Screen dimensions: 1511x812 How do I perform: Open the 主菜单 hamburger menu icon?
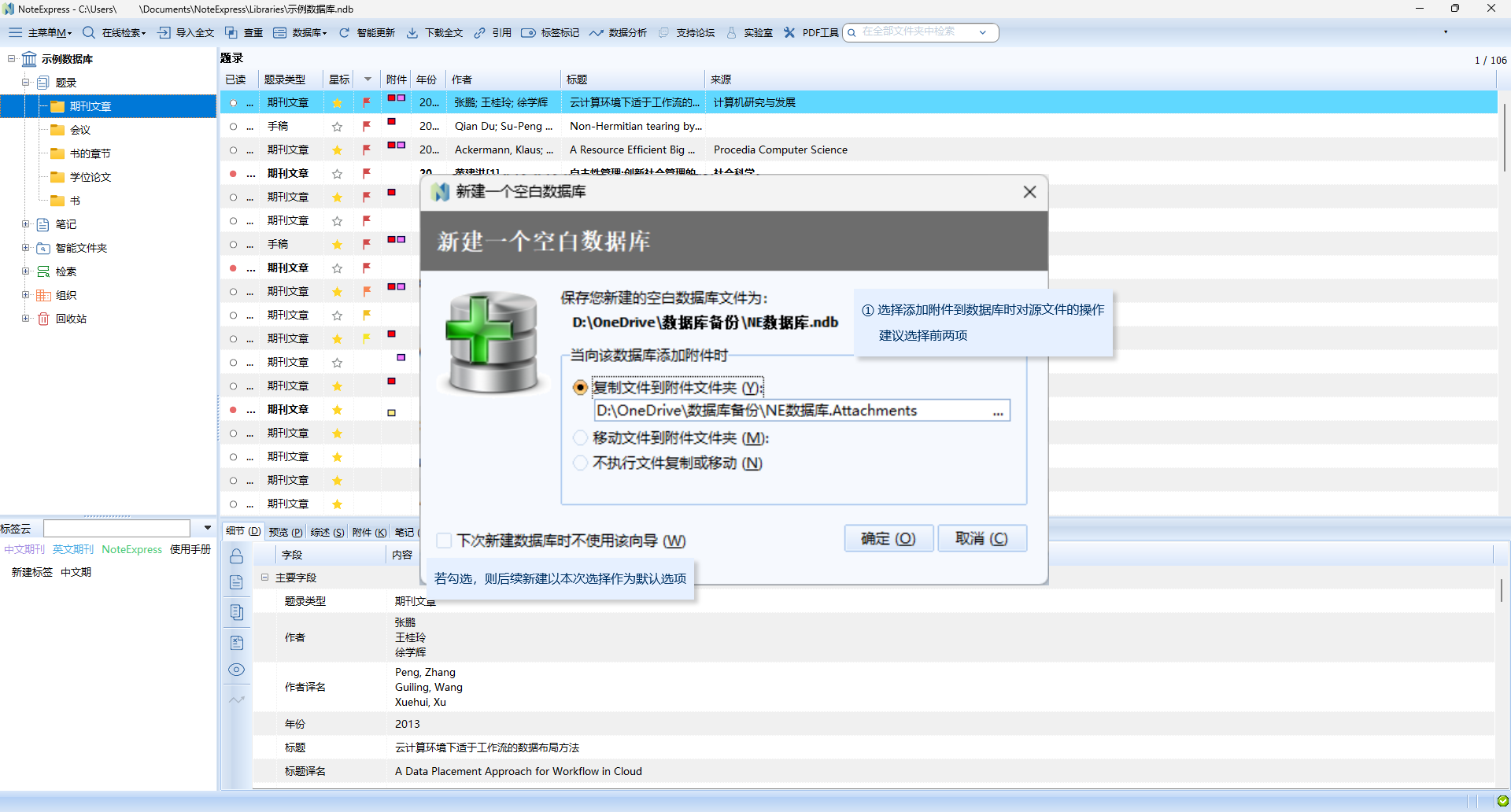coord(15,32)
